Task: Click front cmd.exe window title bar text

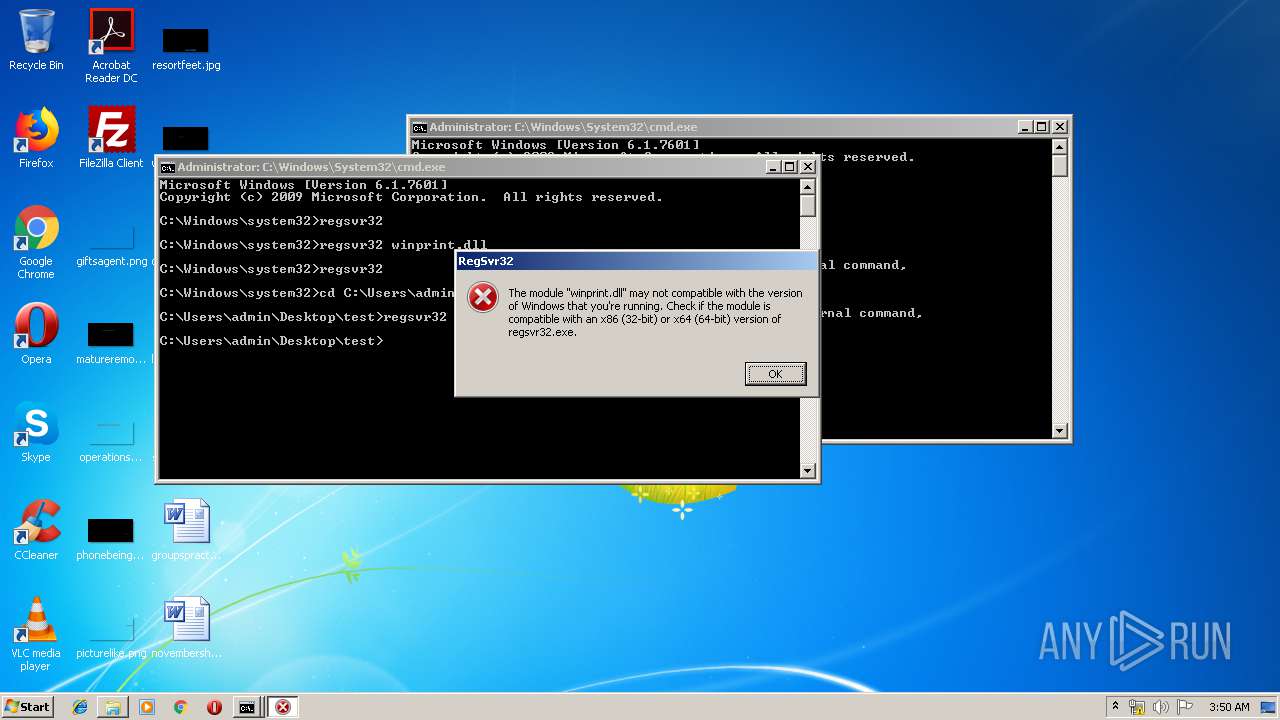Action: pyautogui.click(x=312, y=167)
